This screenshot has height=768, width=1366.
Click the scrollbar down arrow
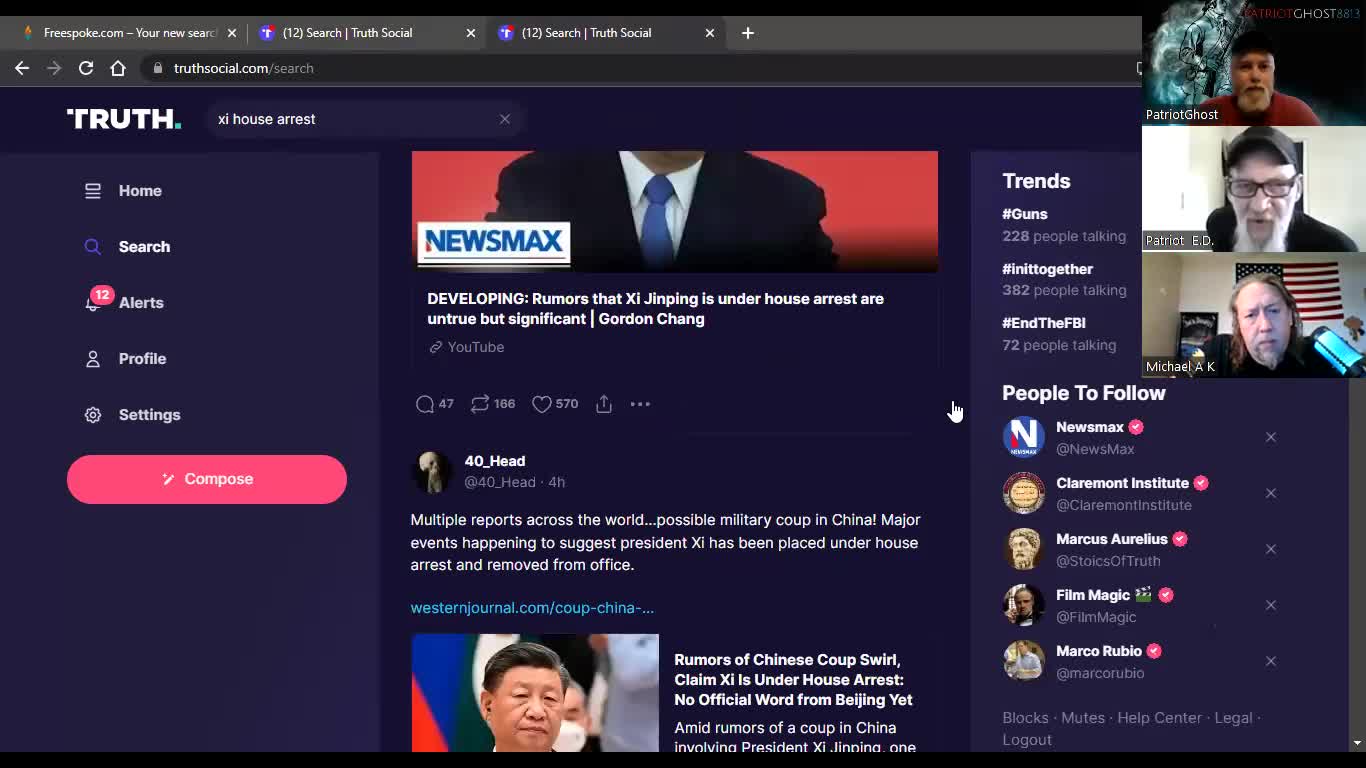pos(1357,743)
